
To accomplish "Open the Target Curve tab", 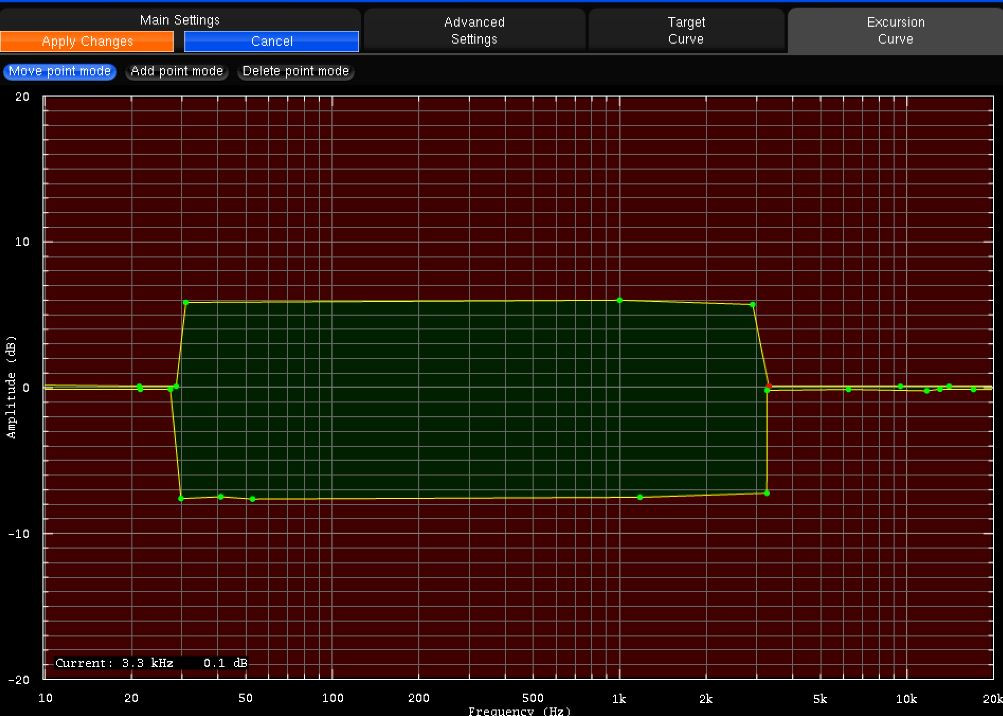I will point(686,30).
